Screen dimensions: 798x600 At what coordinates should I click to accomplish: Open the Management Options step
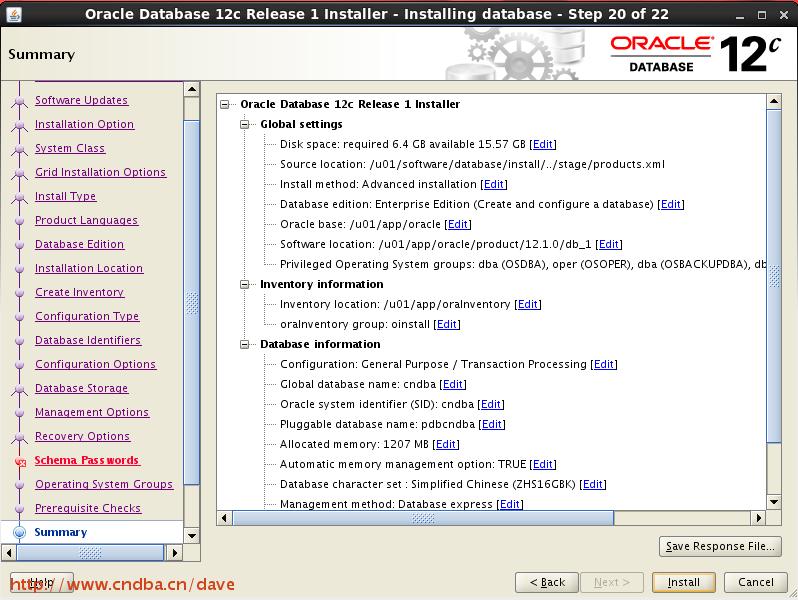coord(92,412)
